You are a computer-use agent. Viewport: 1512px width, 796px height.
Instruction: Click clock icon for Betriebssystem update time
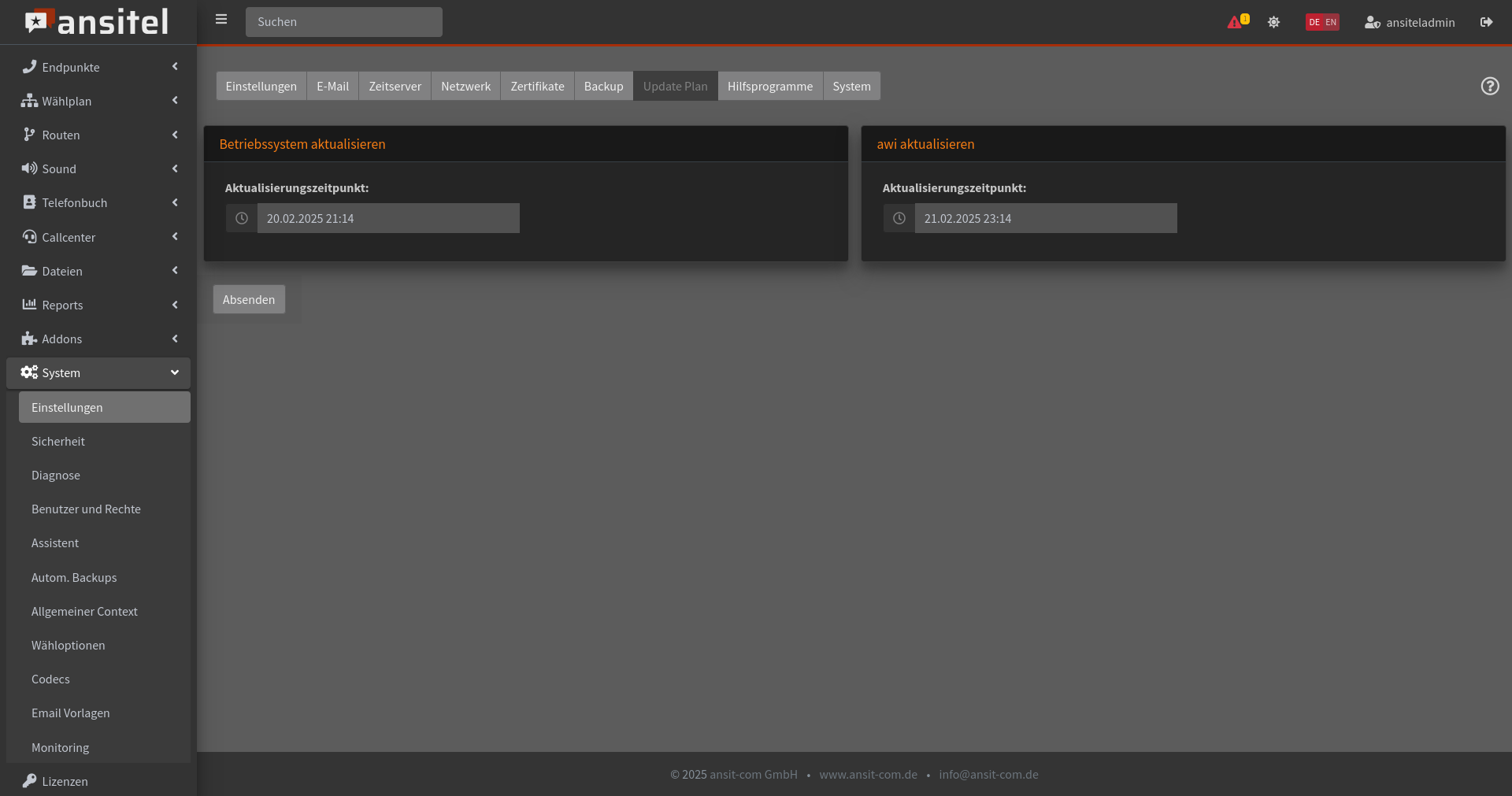242,218
